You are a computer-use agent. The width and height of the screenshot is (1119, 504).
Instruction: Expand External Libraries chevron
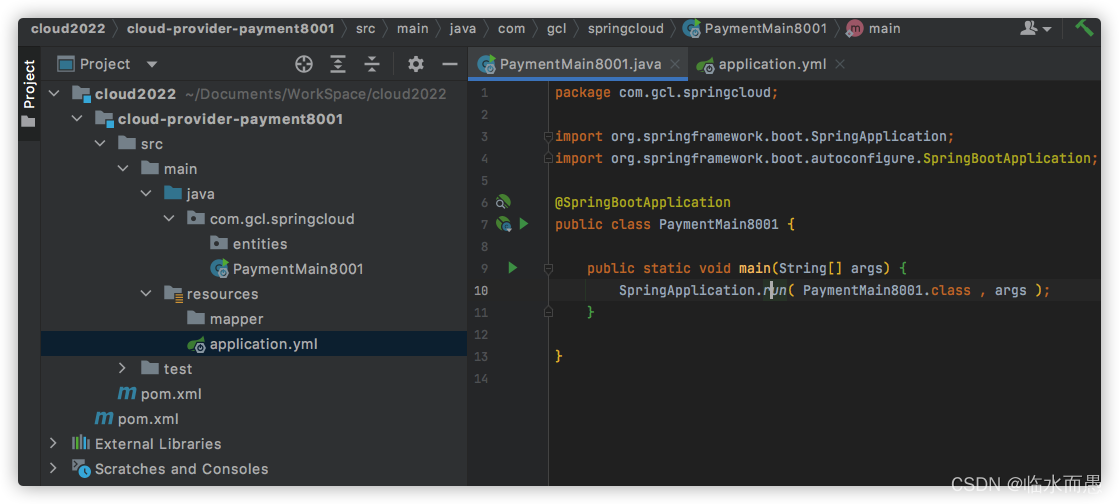coord(53,443)
